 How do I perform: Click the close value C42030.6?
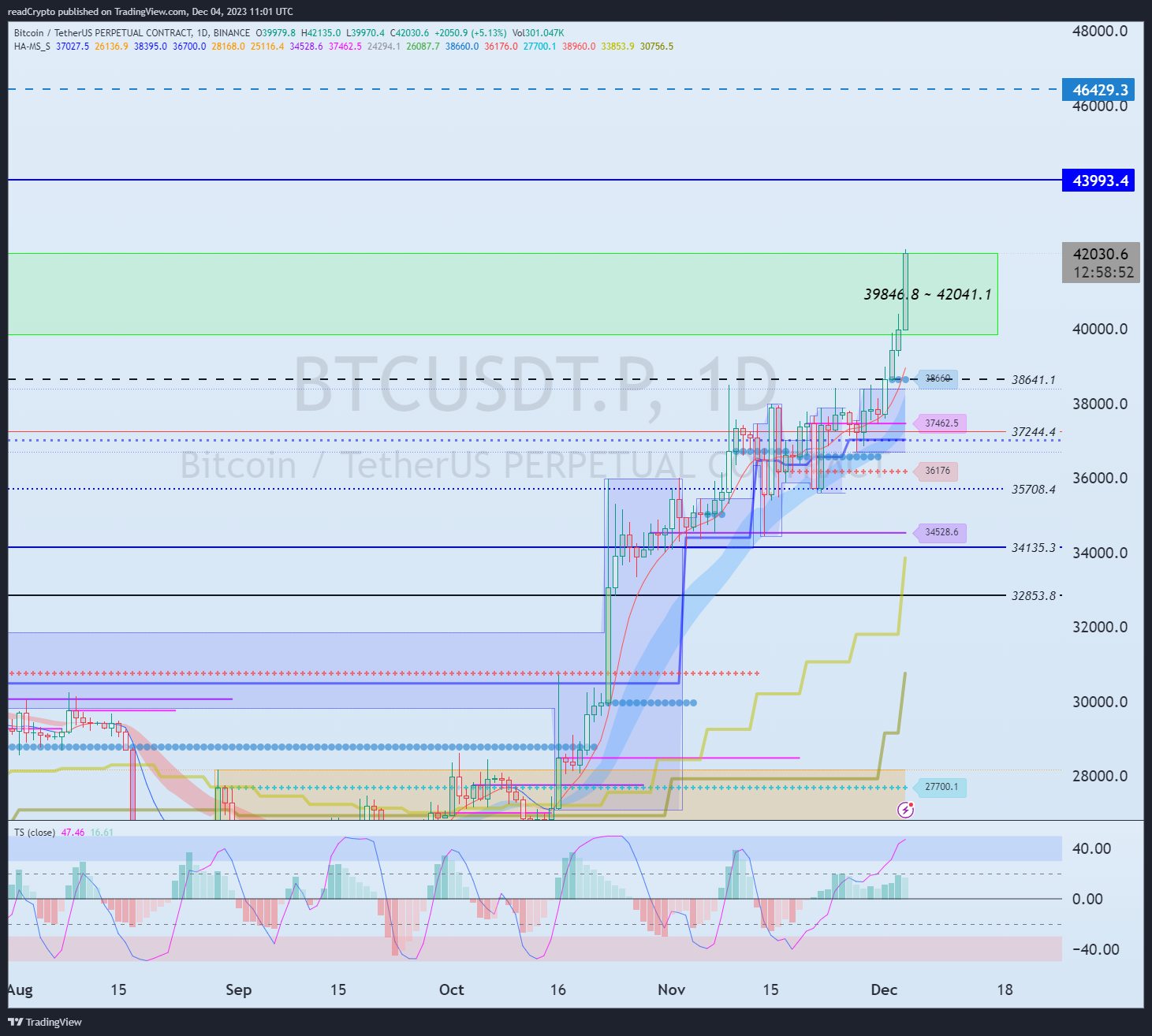pos(409,33)
